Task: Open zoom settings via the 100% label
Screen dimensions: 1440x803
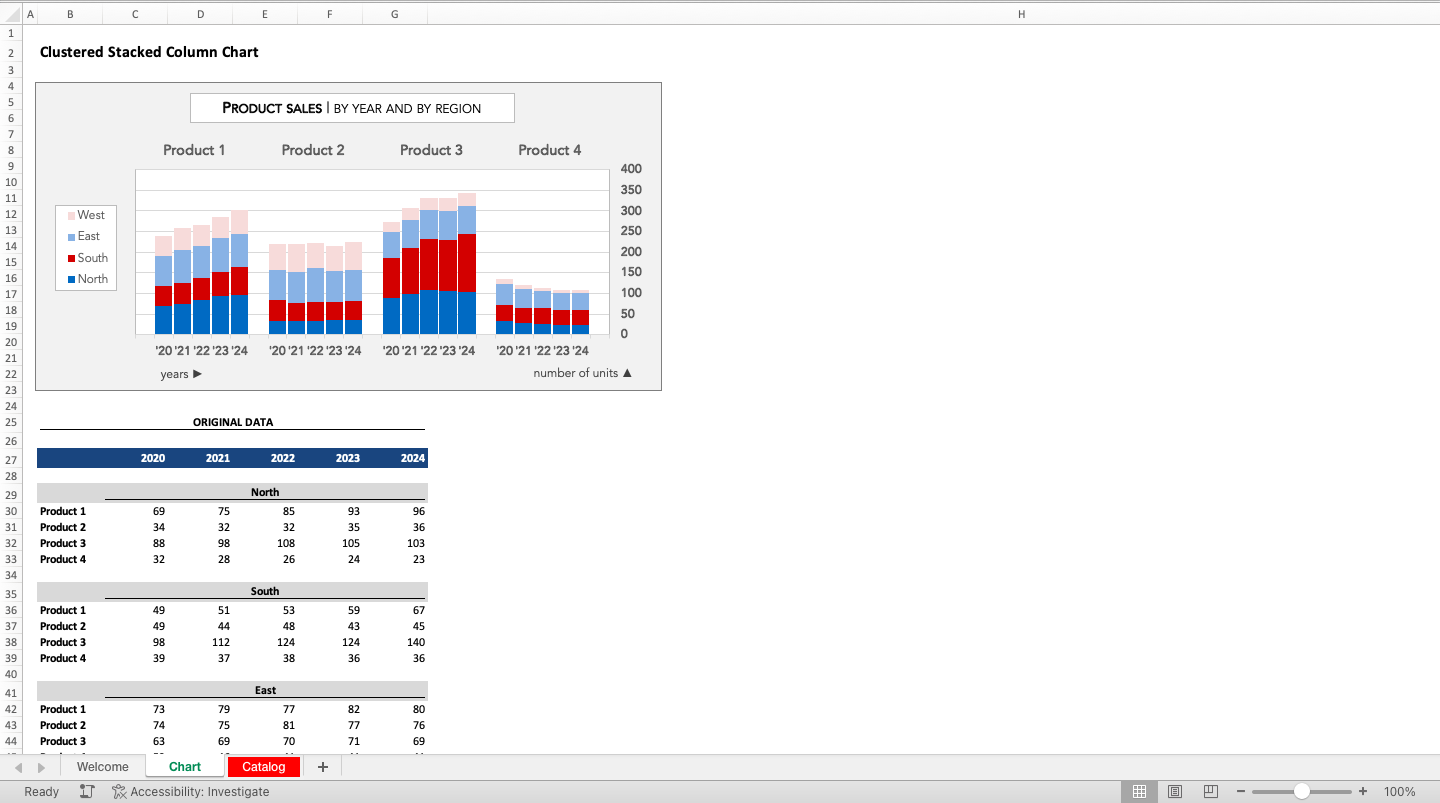Action: pos(1399,791)
